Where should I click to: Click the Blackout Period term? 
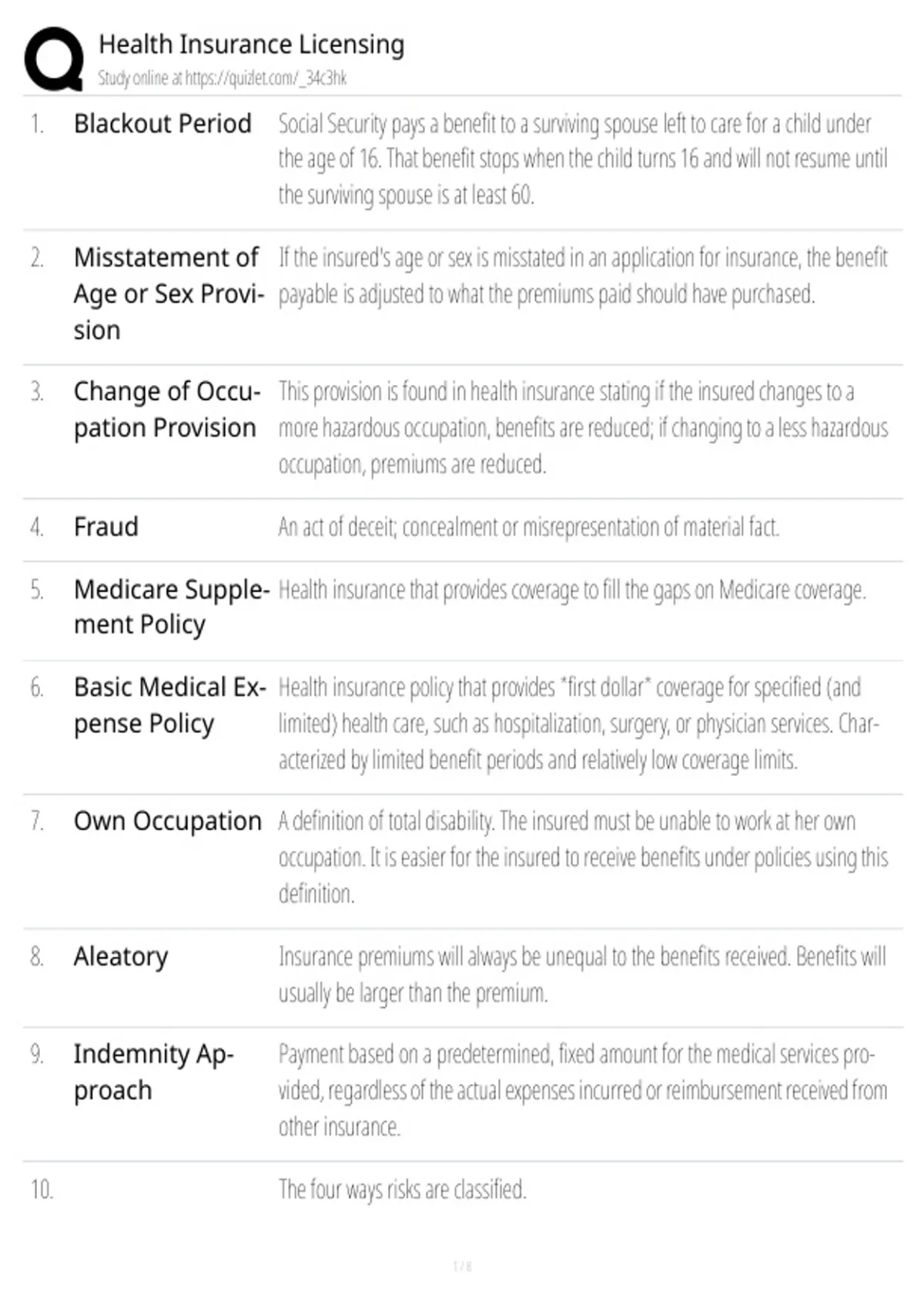coord(162,123)
